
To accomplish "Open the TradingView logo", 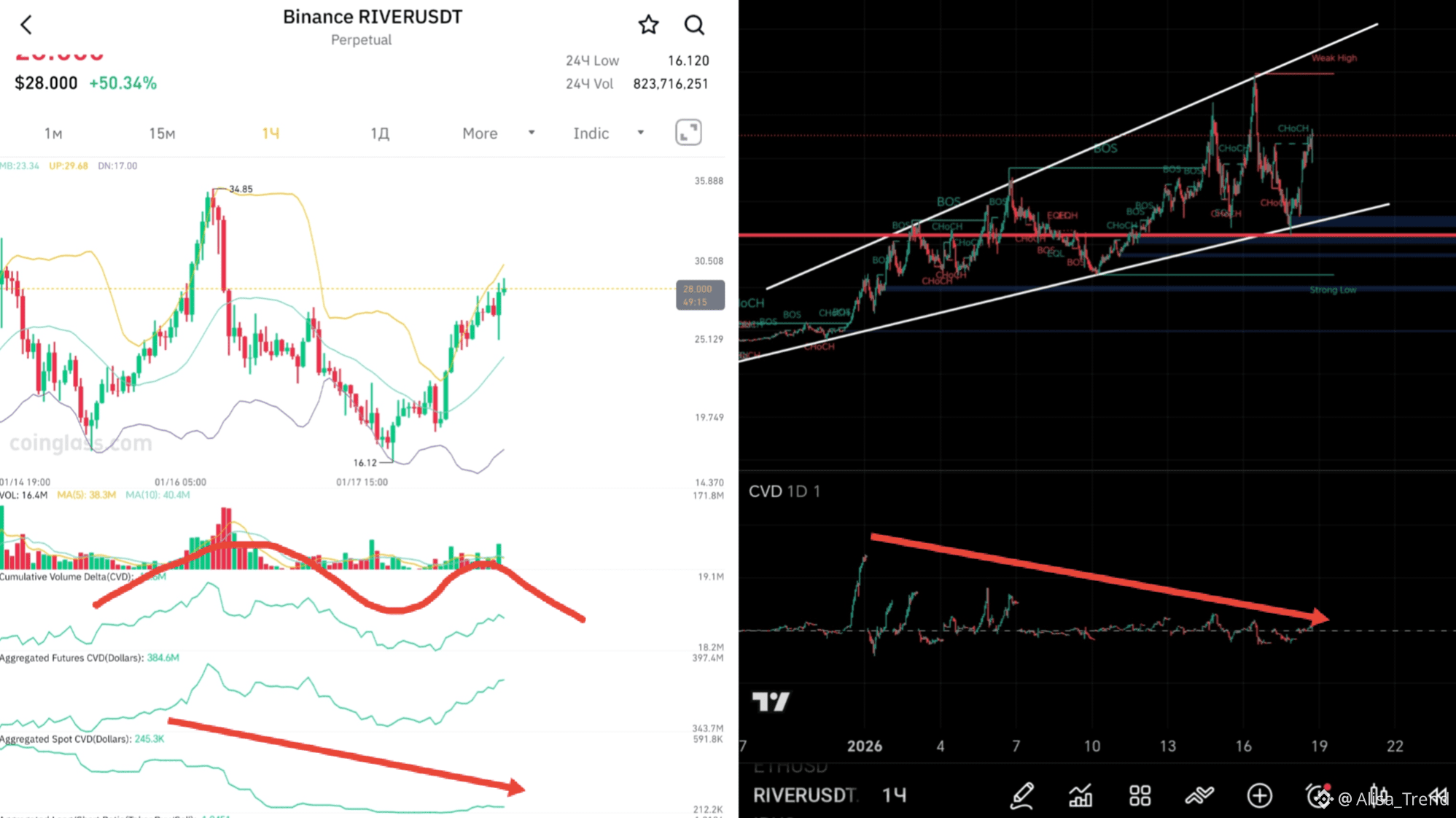I will click(771, 701).
